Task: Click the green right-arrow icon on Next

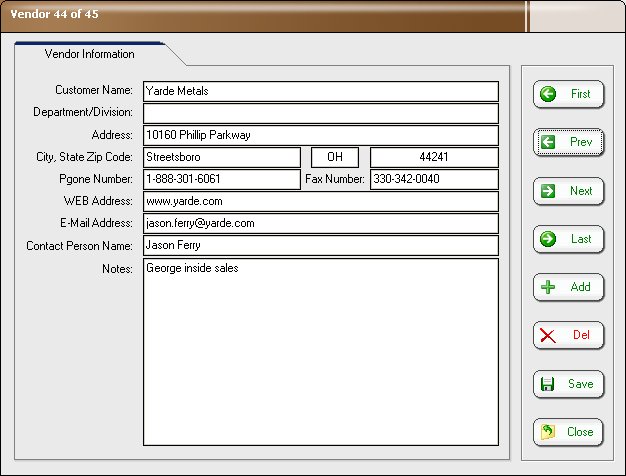Action: pyautogui.click(x=548, y=191)
